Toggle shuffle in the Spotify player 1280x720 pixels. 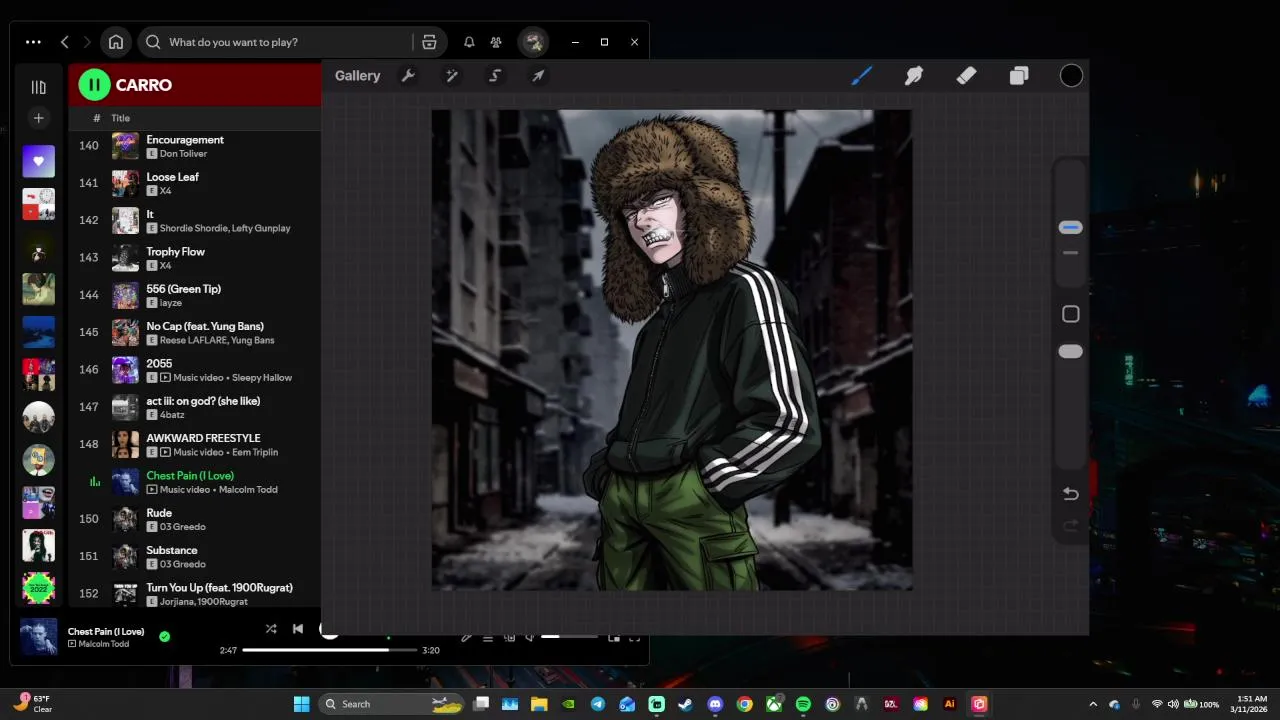point(271,629)
